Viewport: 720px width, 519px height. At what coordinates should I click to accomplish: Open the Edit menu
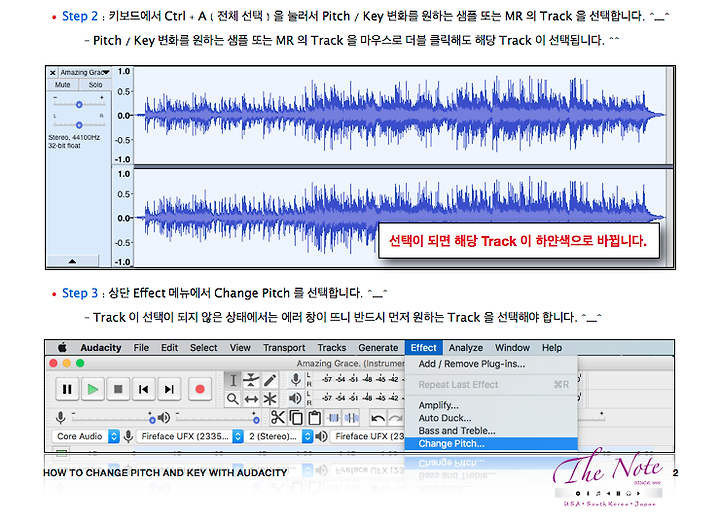(169, 348)
